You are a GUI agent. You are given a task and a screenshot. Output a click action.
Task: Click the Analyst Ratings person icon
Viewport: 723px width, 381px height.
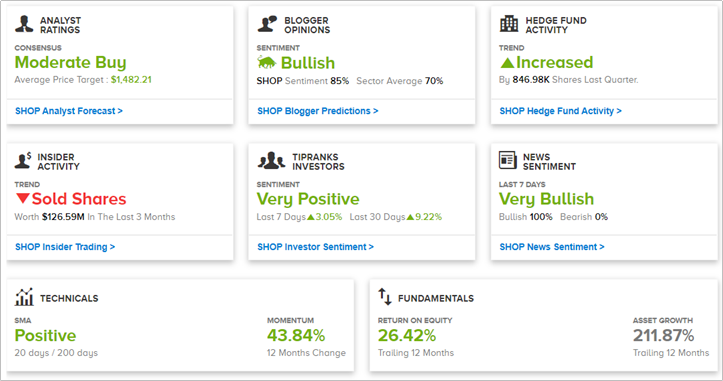(x=24, y=24)
